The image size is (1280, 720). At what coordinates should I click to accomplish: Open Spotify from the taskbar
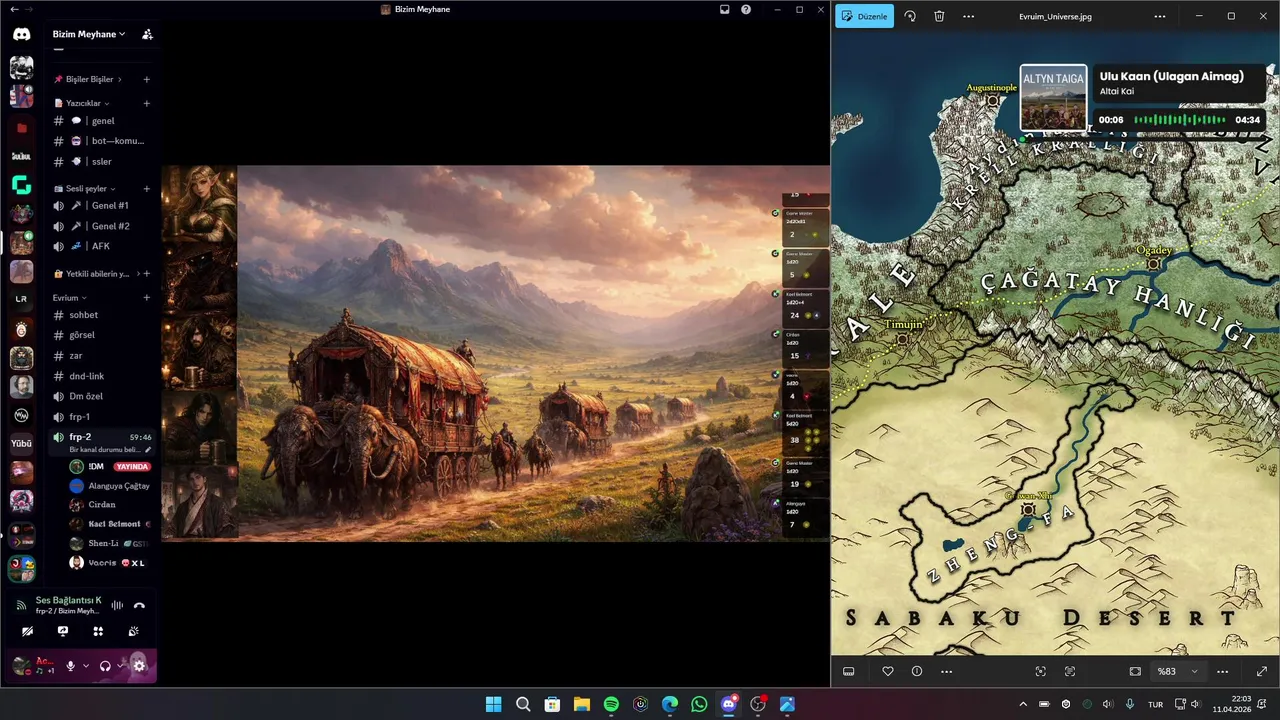click(611, 704)
